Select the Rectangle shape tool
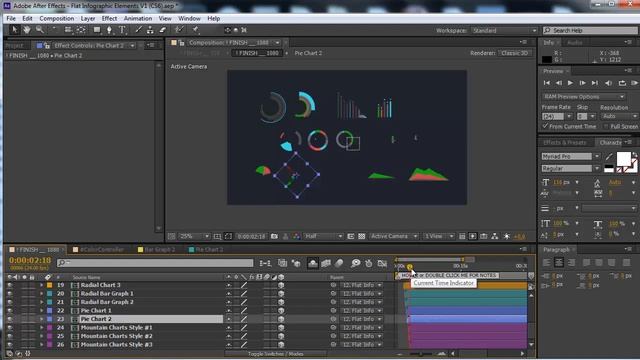Image resolution: width=640 pixels, height=360 pixels. coord(97,30)
